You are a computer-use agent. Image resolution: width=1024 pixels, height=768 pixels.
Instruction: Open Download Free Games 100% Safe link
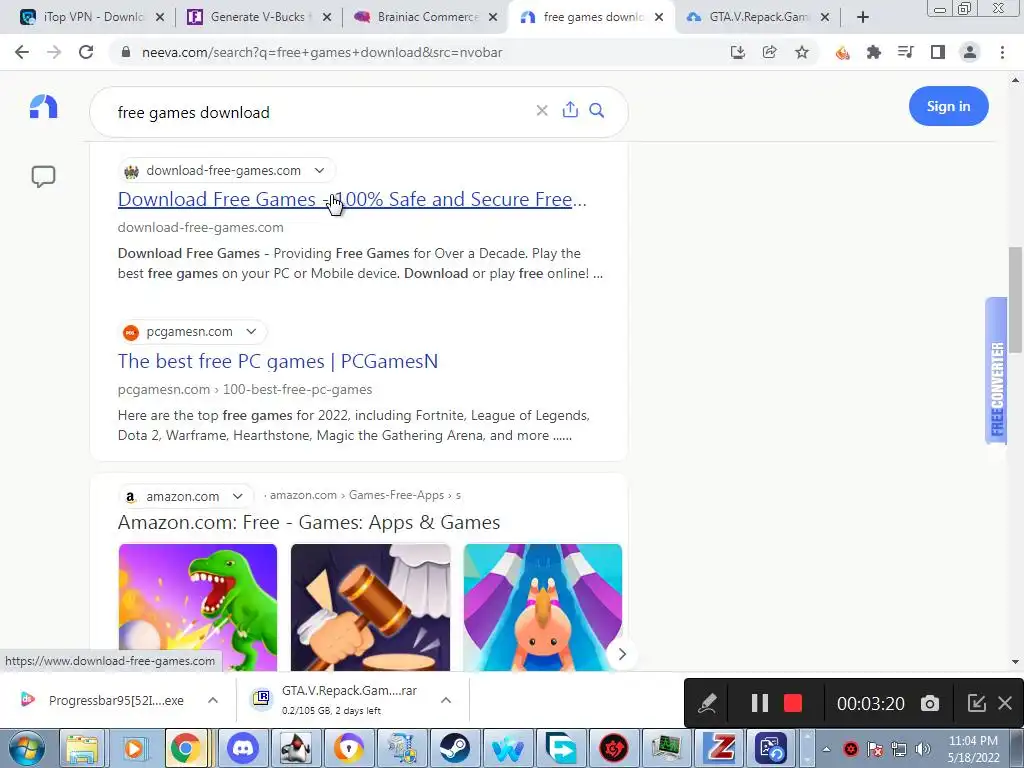(x=352, y=199)
